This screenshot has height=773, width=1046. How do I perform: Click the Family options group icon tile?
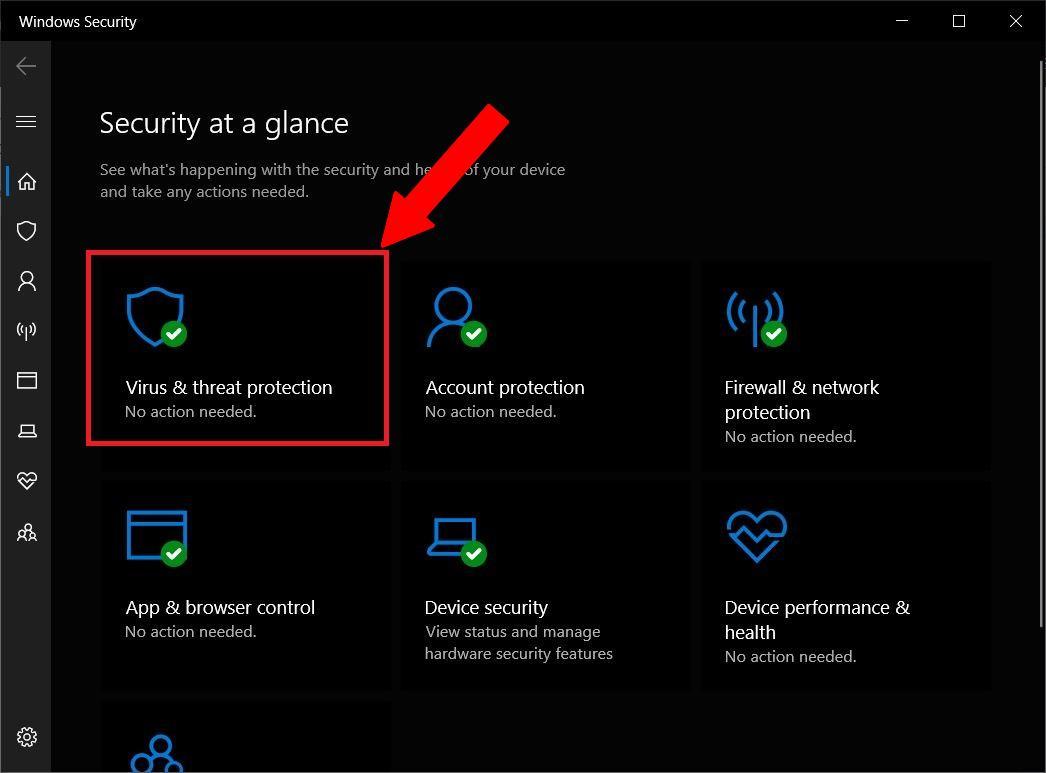pos(157,753)
